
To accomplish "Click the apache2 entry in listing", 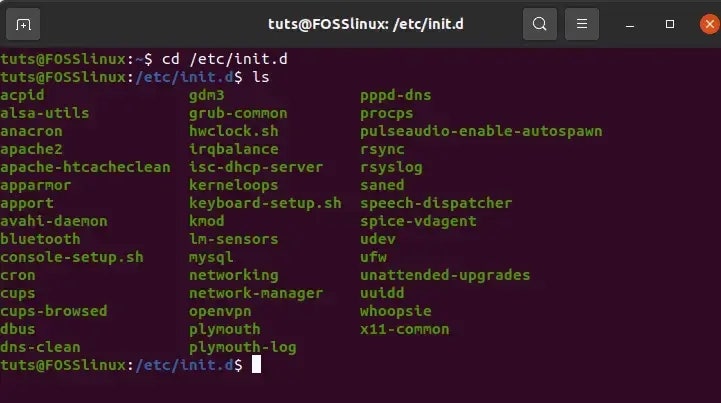I will click(31, 150).
